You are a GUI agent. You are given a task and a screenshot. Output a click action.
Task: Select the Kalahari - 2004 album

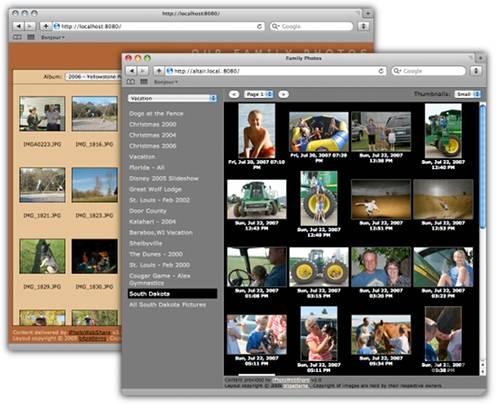[x=152, y=222]
